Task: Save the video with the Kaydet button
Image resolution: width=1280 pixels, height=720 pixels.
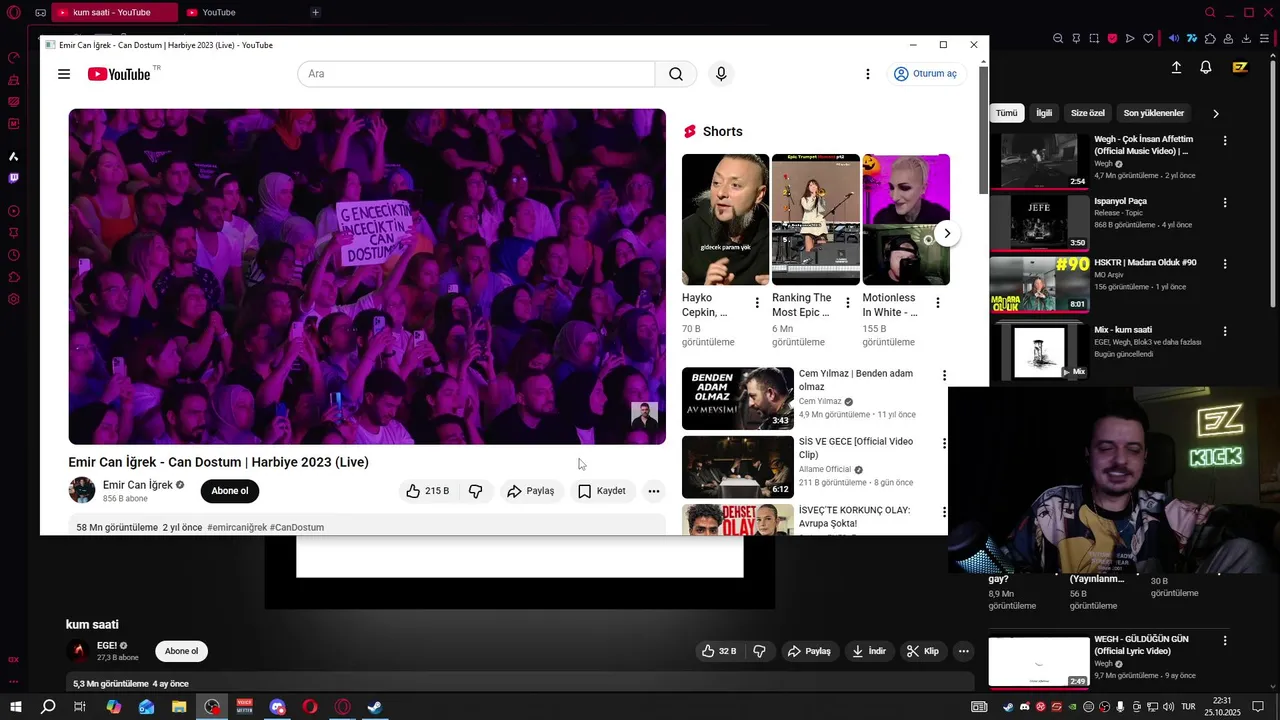Action: (602, 491)
